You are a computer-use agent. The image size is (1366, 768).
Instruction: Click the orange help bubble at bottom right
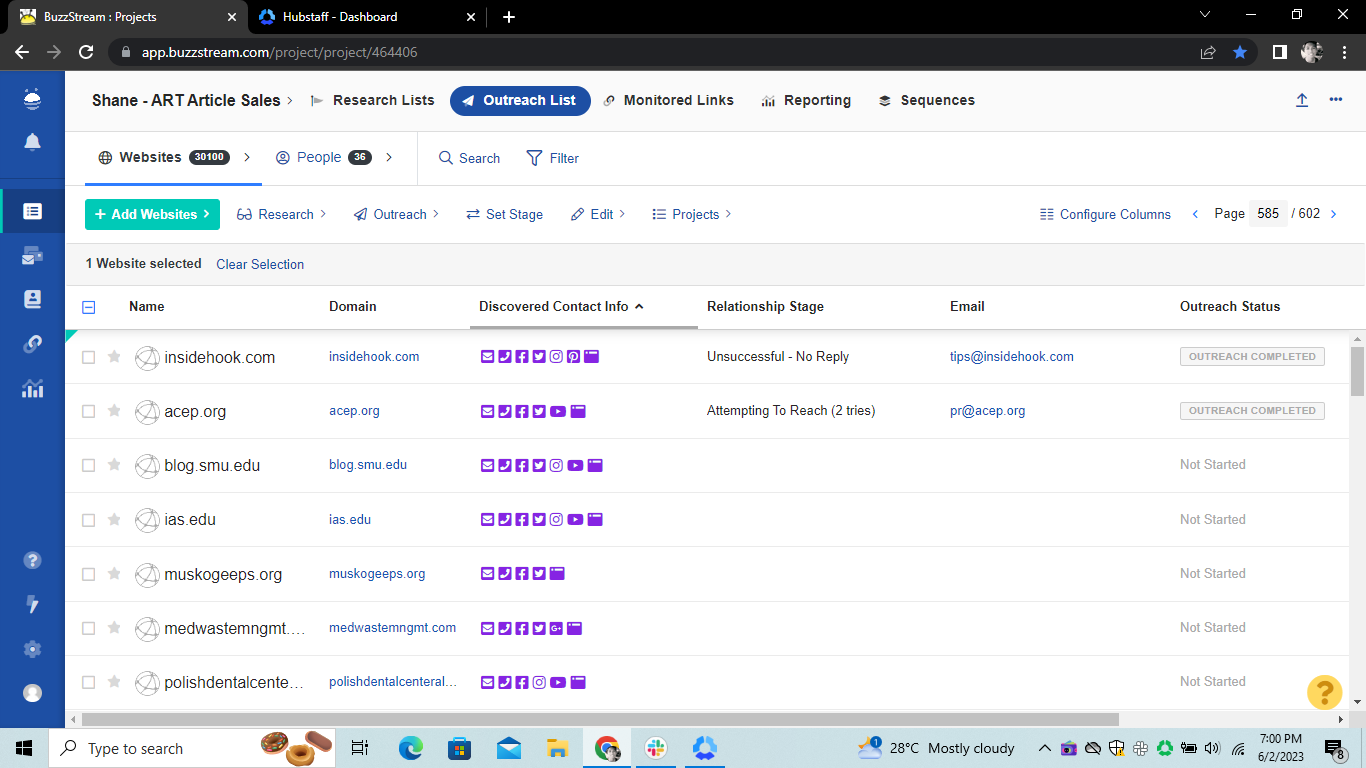[x=1324, y=692]
